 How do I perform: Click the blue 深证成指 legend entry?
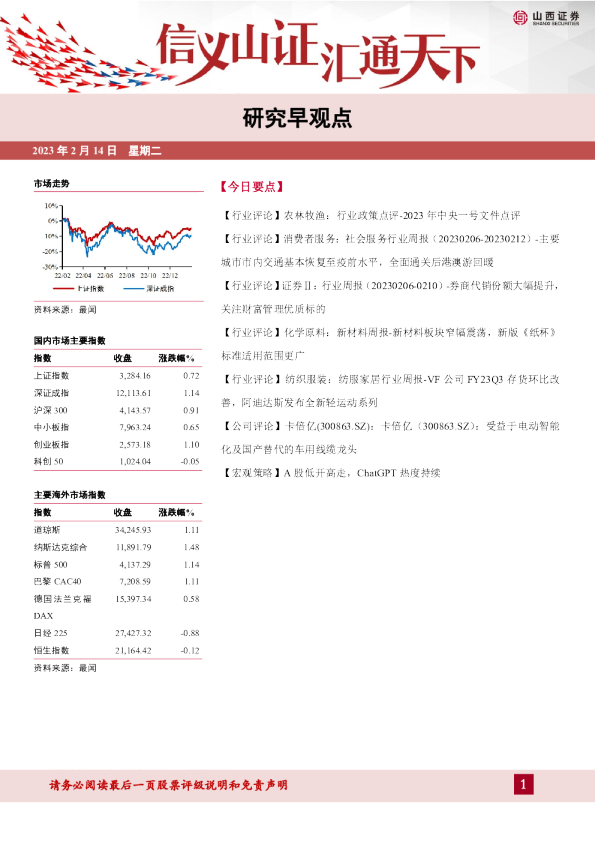tap(149, 288)
